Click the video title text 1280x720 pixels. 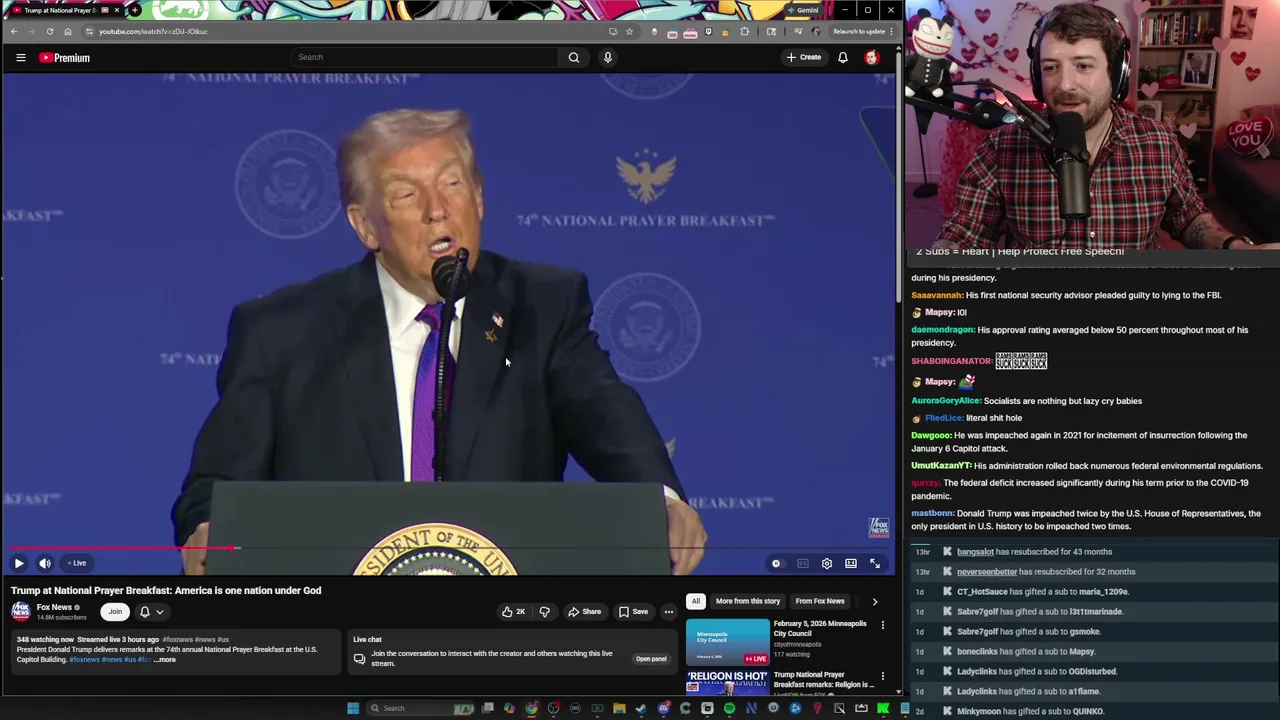(x=166, y=590)
